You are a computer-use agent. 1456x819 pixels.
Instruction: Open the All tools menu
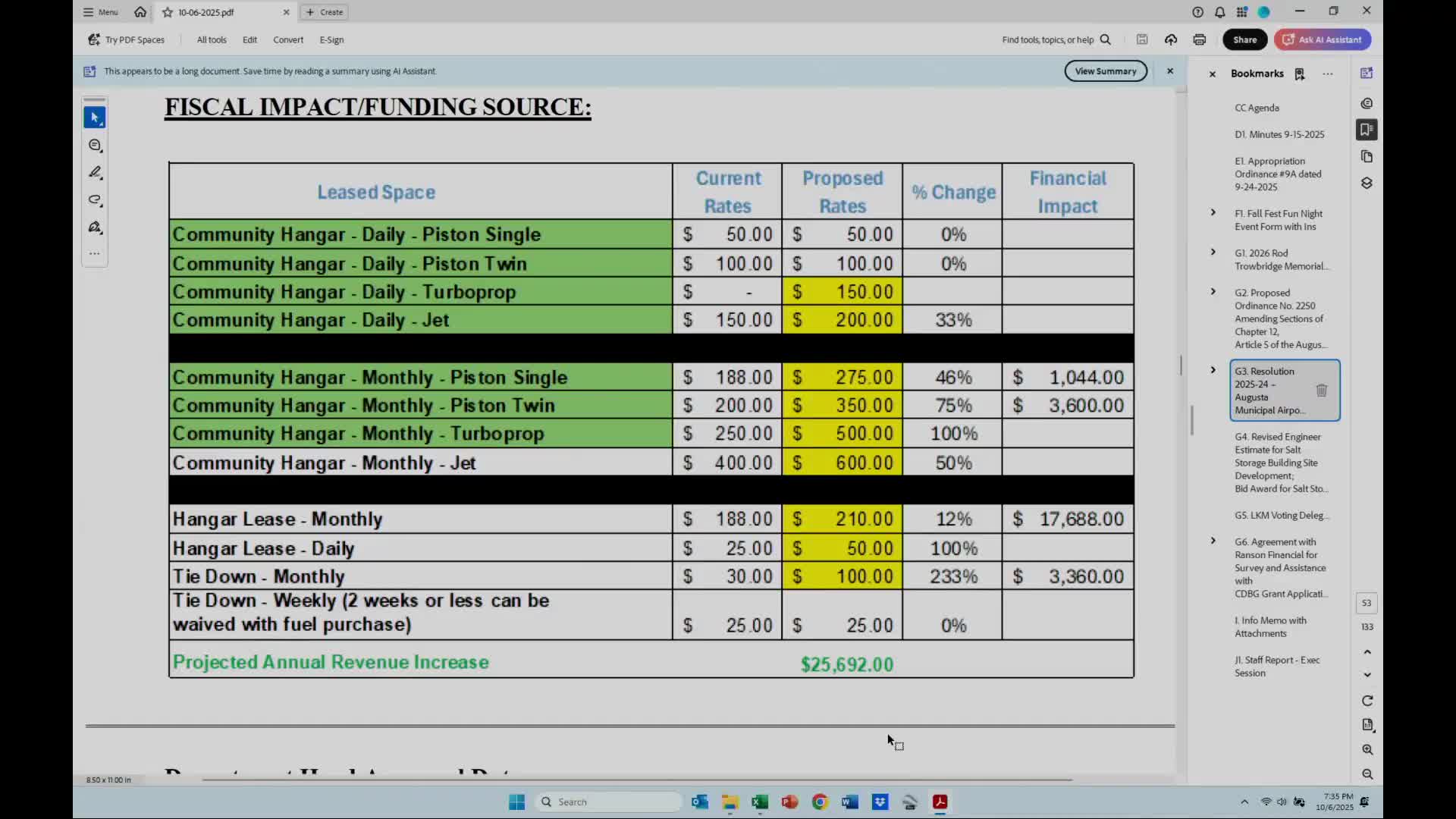click(x=212, y=39)
